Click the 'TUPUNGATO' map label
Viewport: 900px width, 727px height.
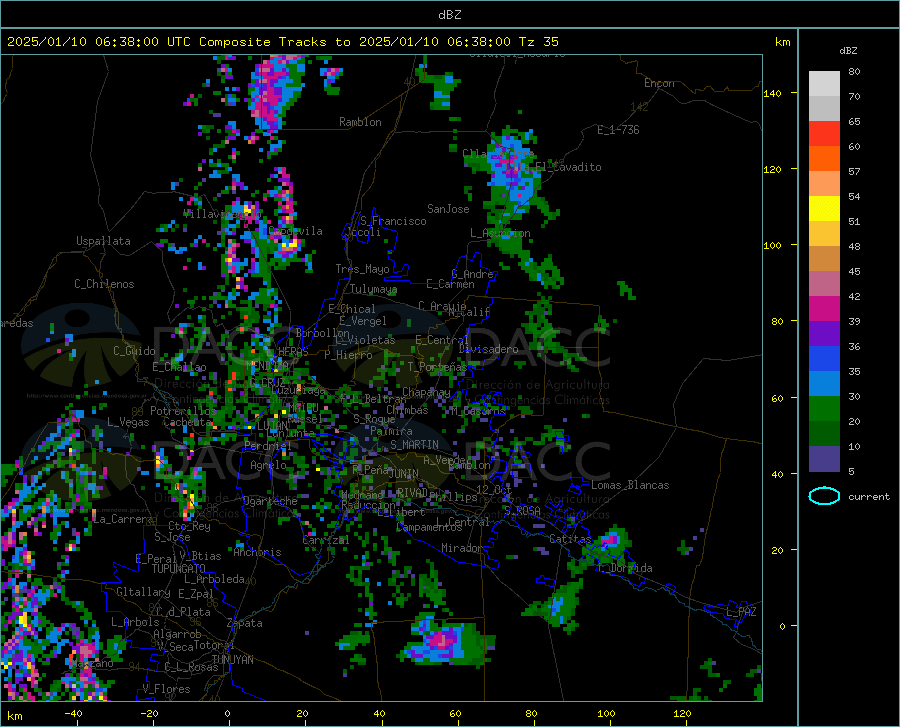(179, 569)
